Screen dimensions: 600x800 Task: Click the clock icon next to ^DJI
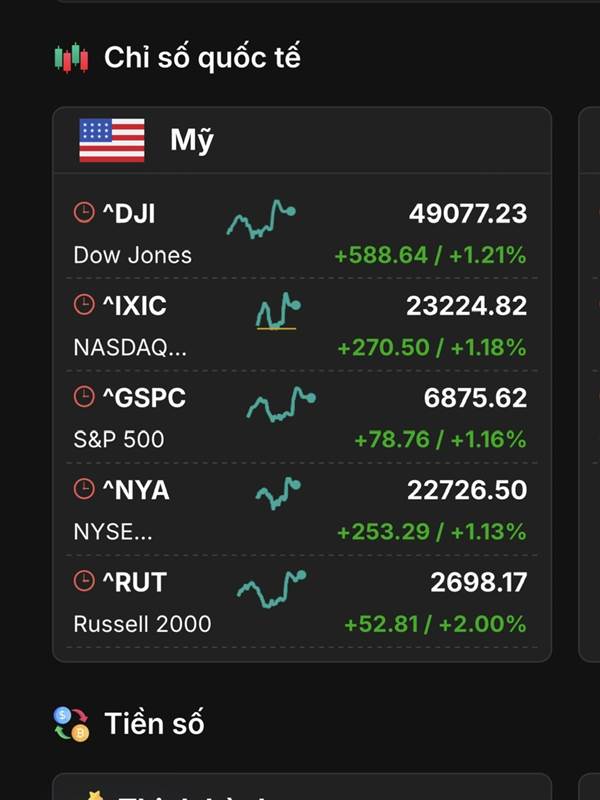point(84,212)
